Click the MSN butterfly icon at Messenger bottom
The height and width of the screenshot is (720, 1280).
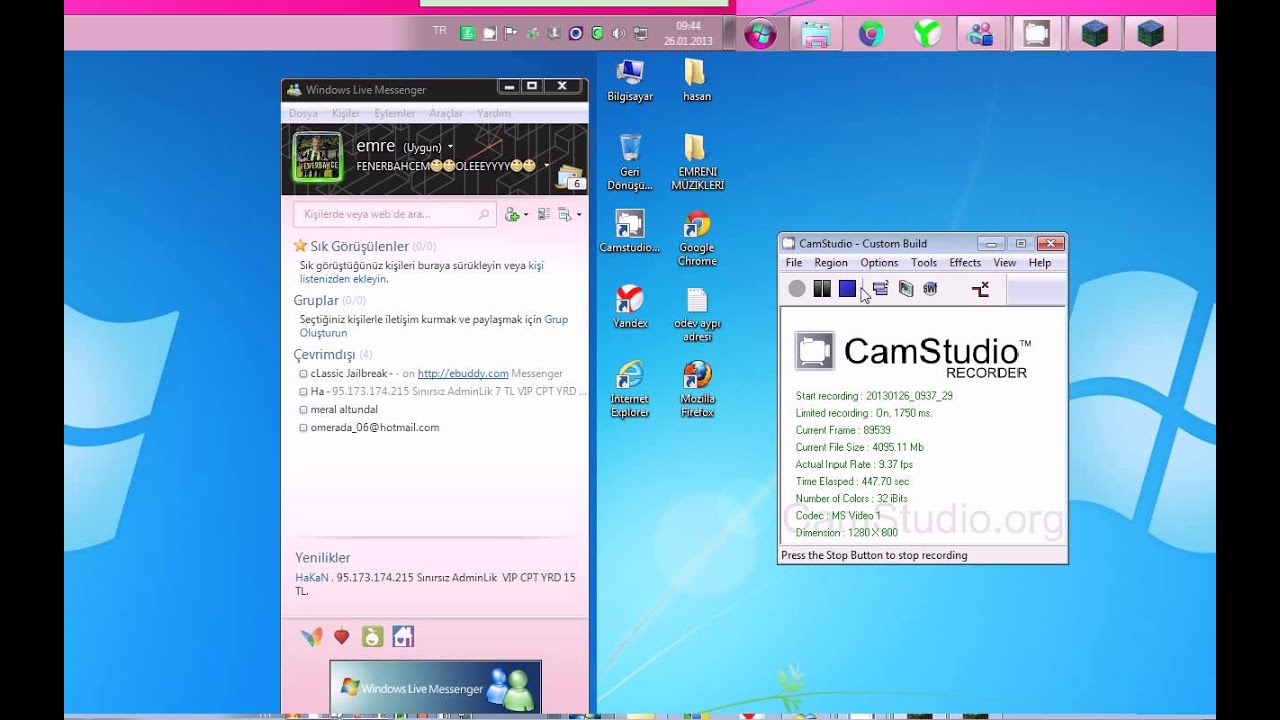(312, 636)
